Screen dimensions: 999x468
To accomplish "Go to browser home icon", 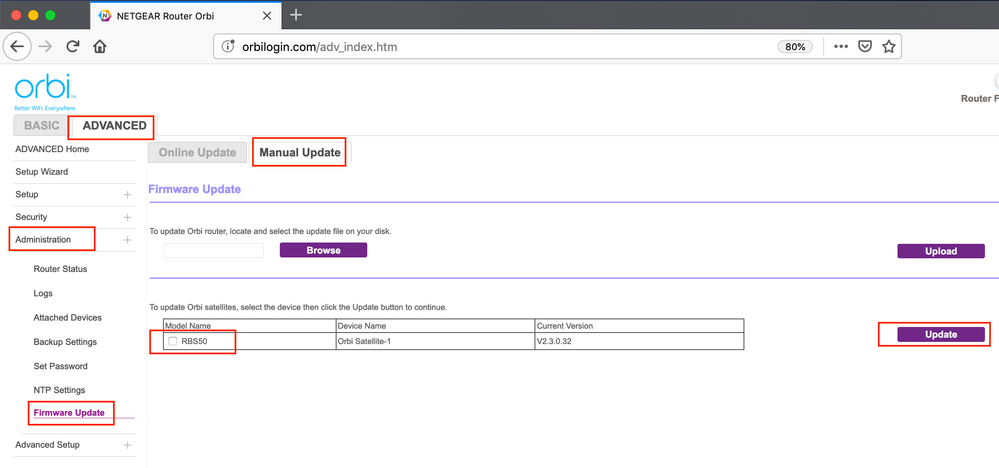I will coord(100,47).
